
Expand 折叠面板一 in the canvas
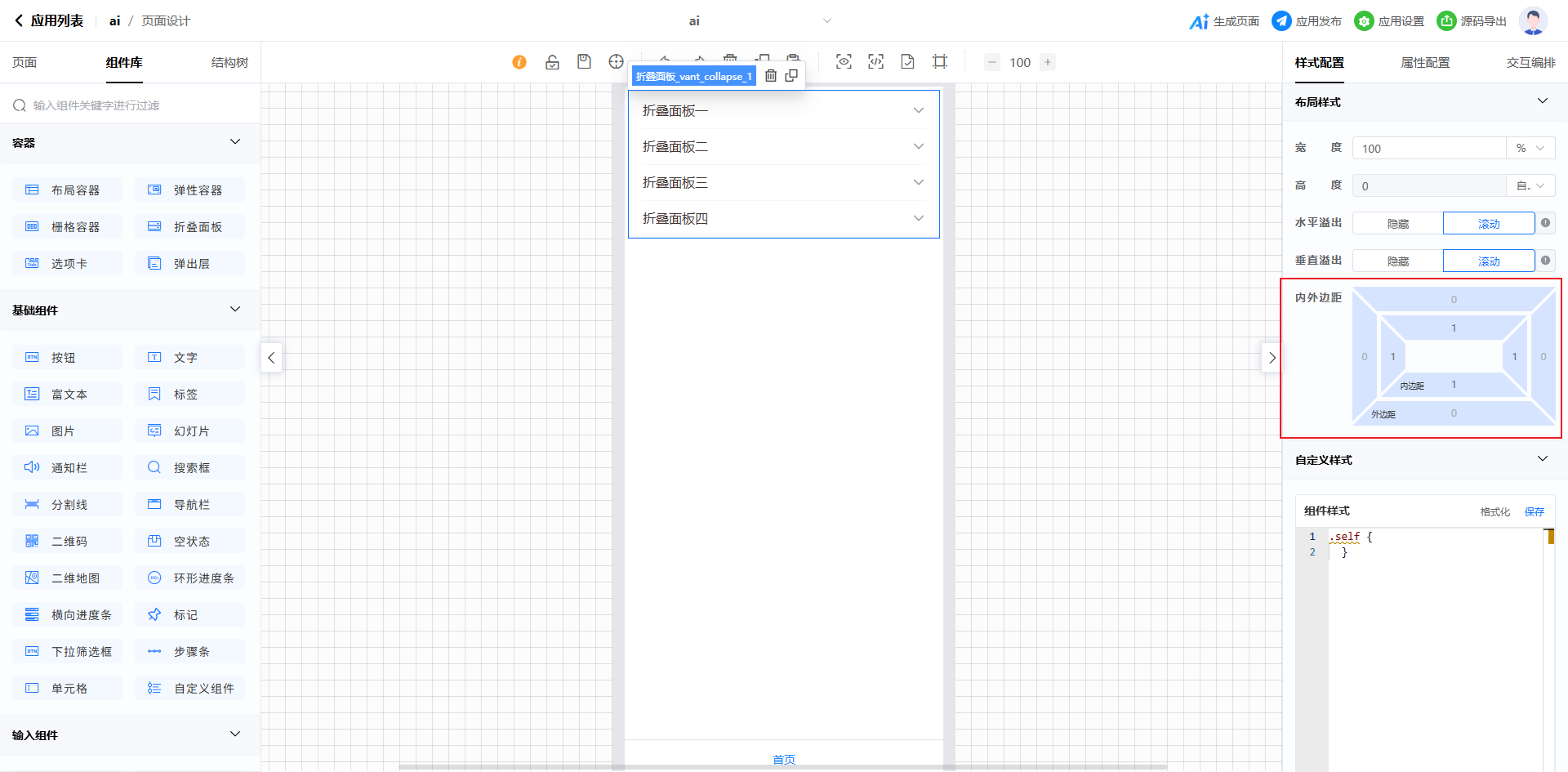point(783,111)
